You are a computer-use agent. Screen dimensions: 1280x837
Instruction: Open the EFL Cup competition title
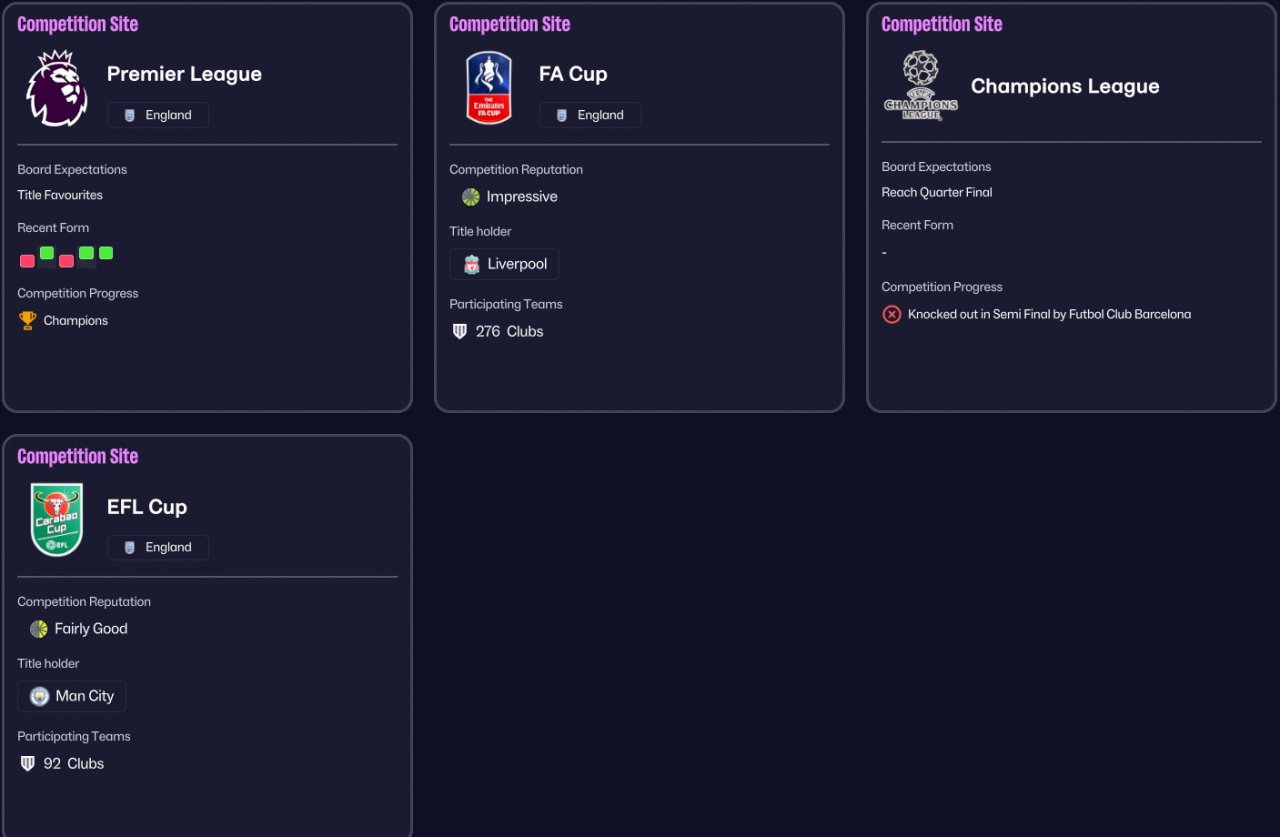[147, 506]
